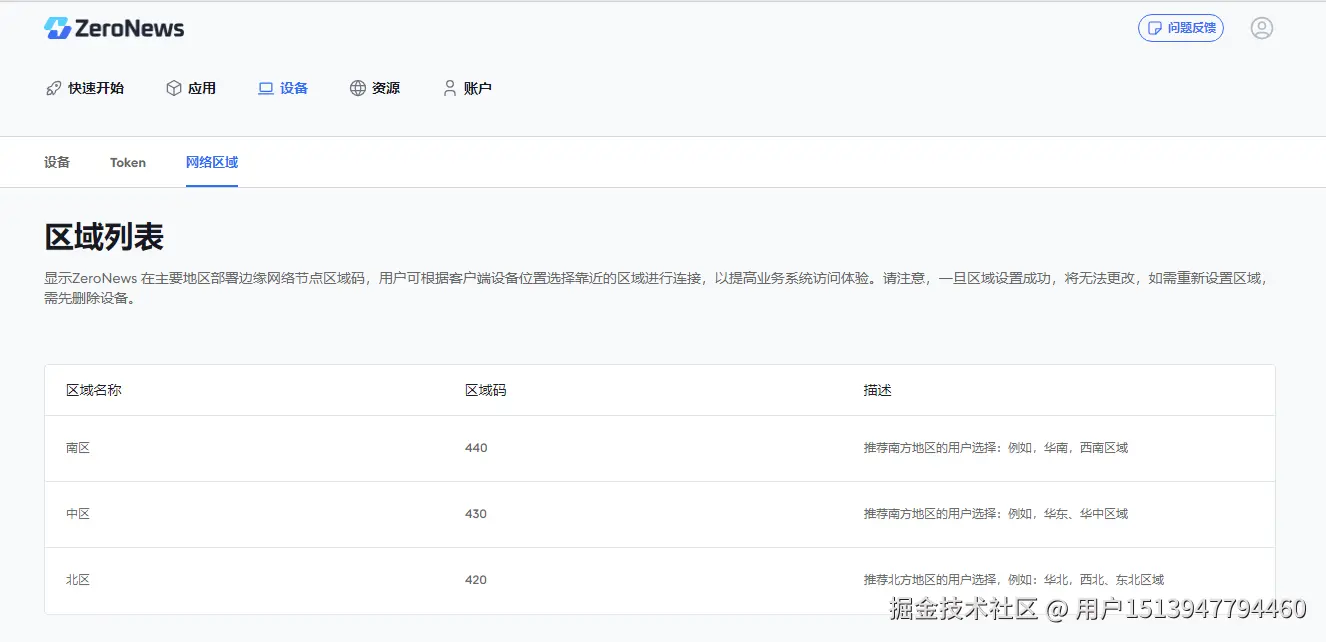
Task: Select the 北区 row name
Action: point(78,580)
